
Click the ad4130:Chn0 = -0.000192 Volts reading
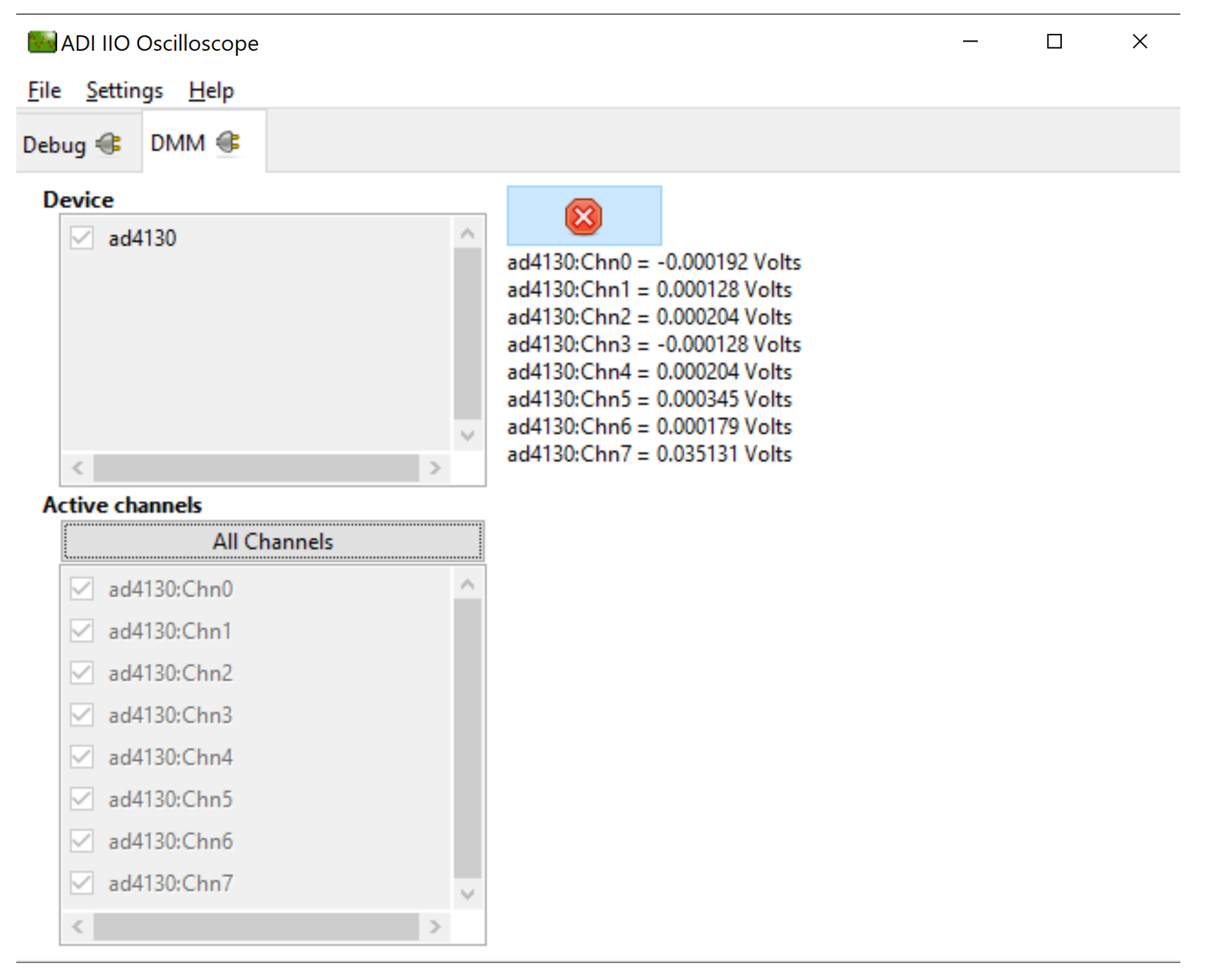click(x=654, y=262)
